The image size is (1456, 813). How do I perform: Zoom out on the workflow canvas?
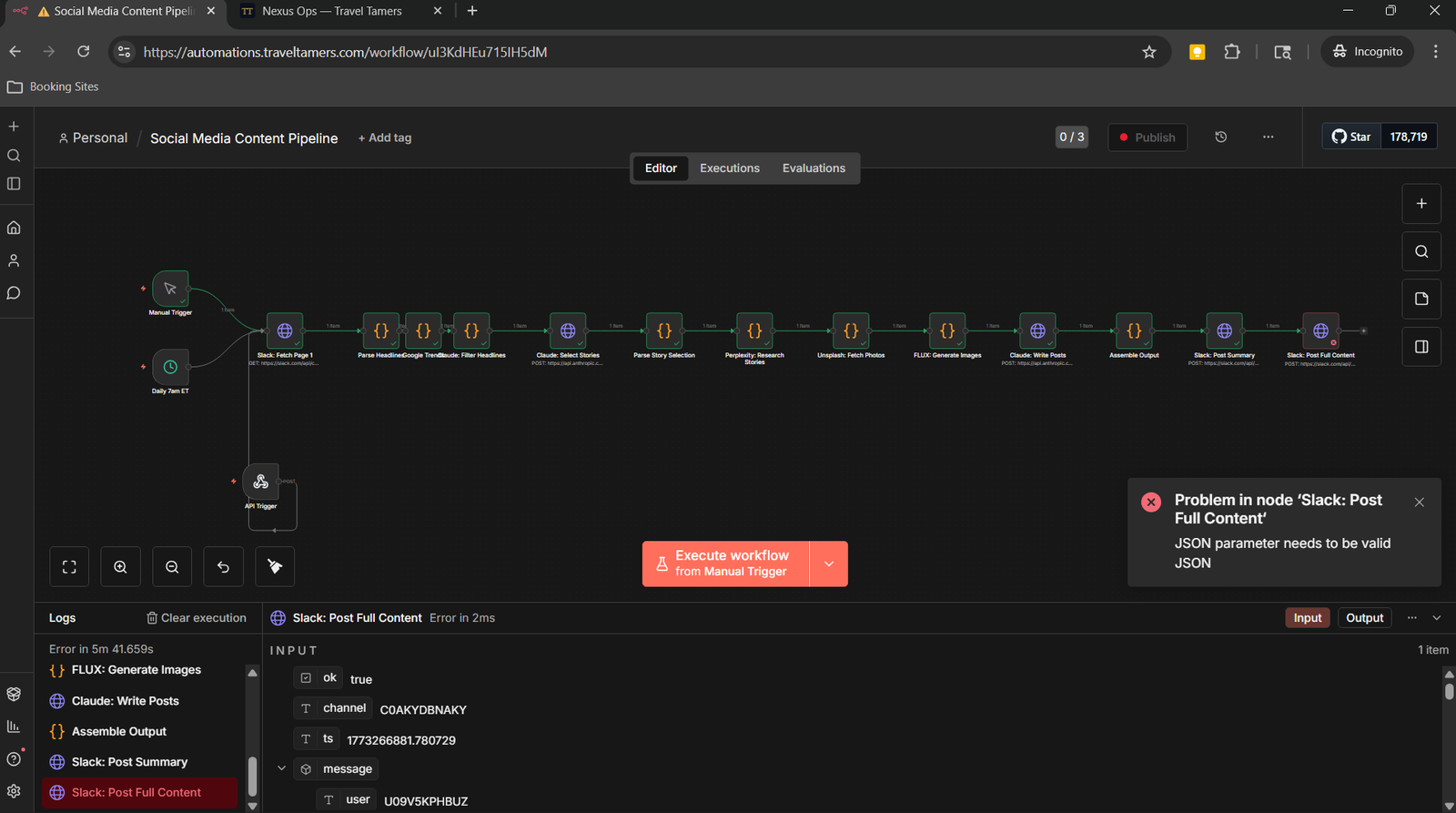[x=172, y=567]
